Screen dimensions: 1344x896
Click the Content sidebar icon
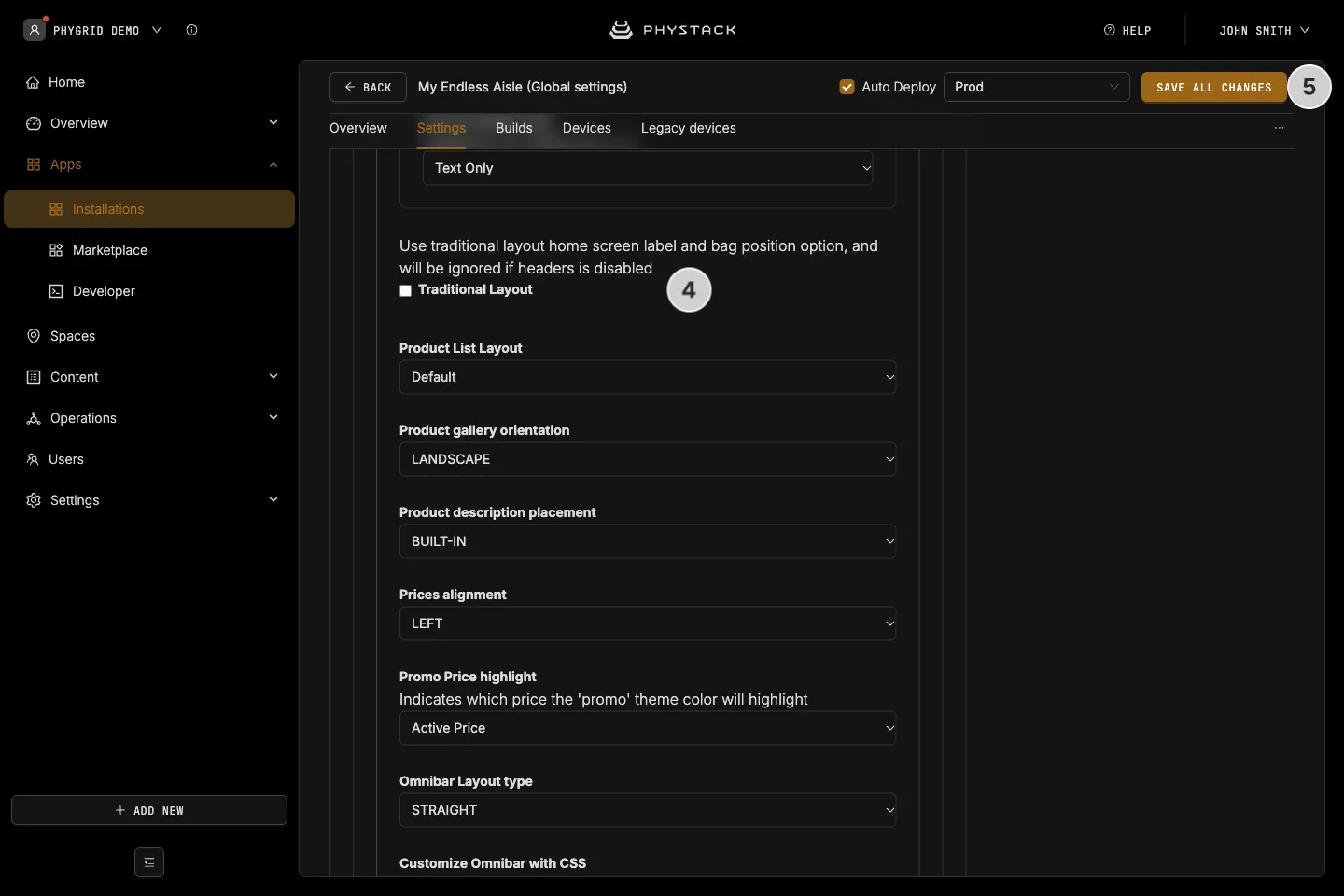click(x=34, y=377)
